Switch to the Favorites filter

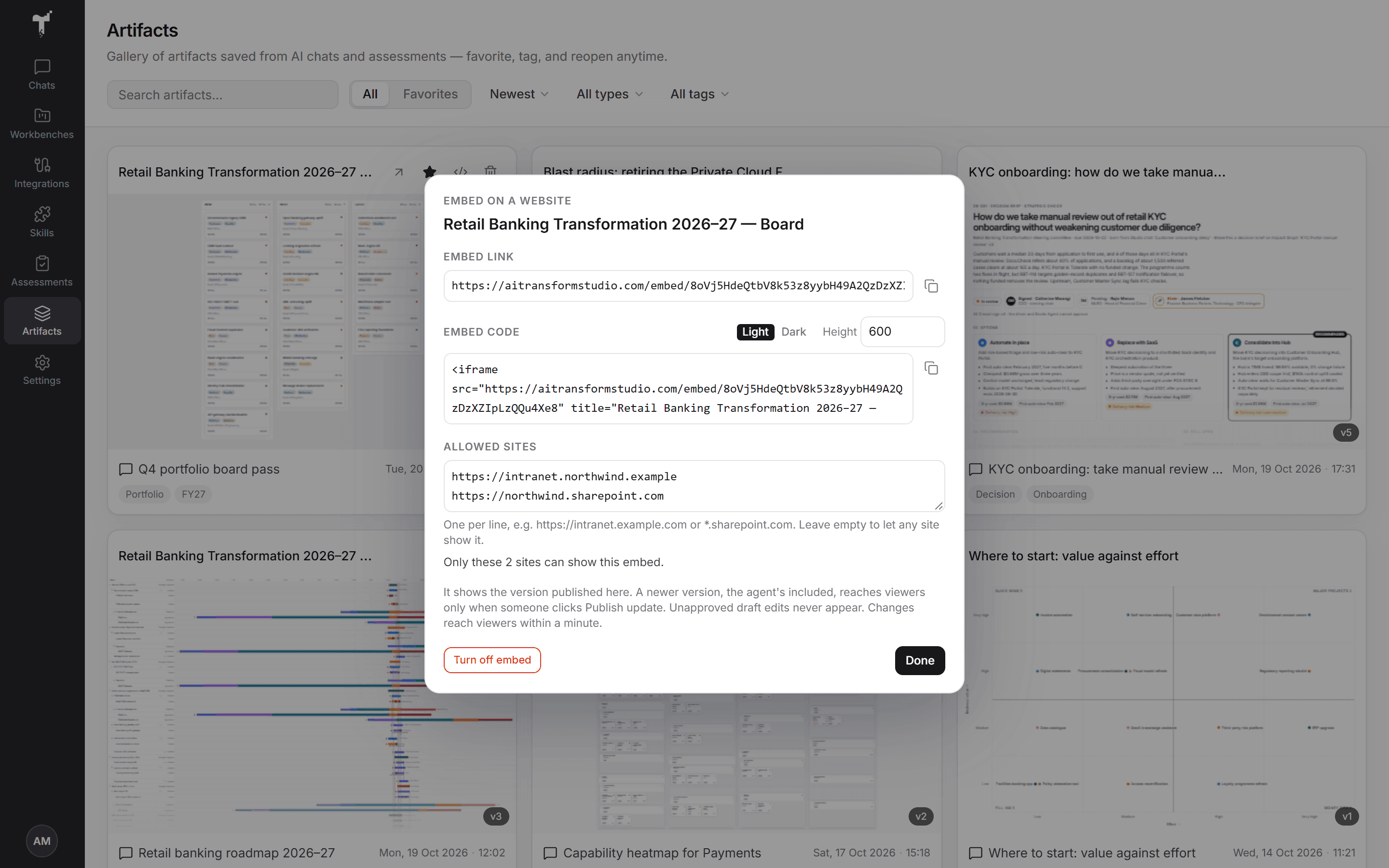[x=431, y=94]
